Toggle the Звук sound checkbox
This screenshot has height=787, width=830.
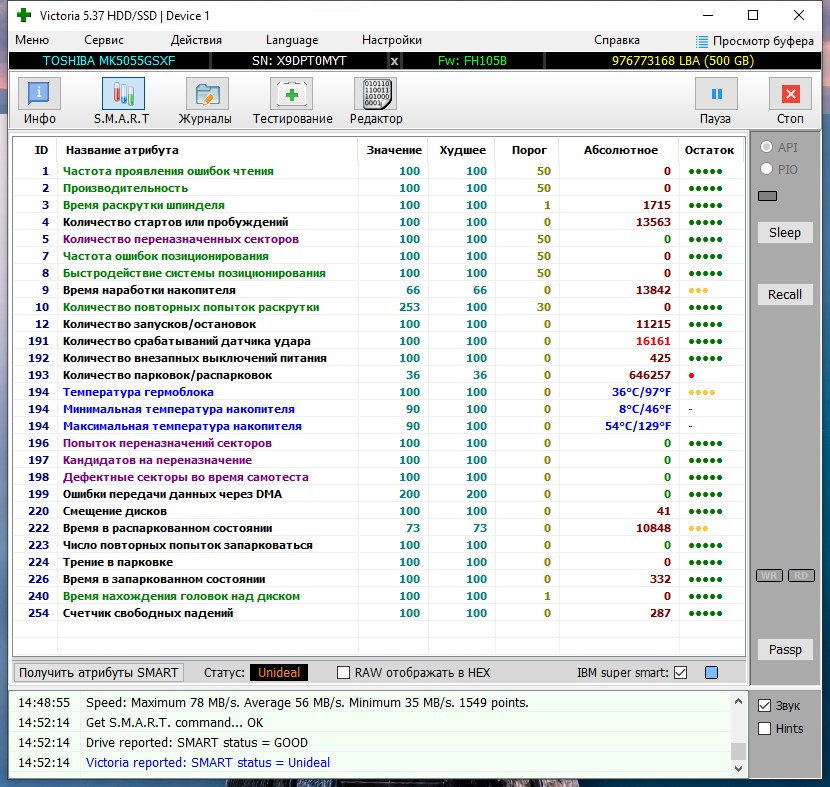pyautogui.click(x=764, y=705)
